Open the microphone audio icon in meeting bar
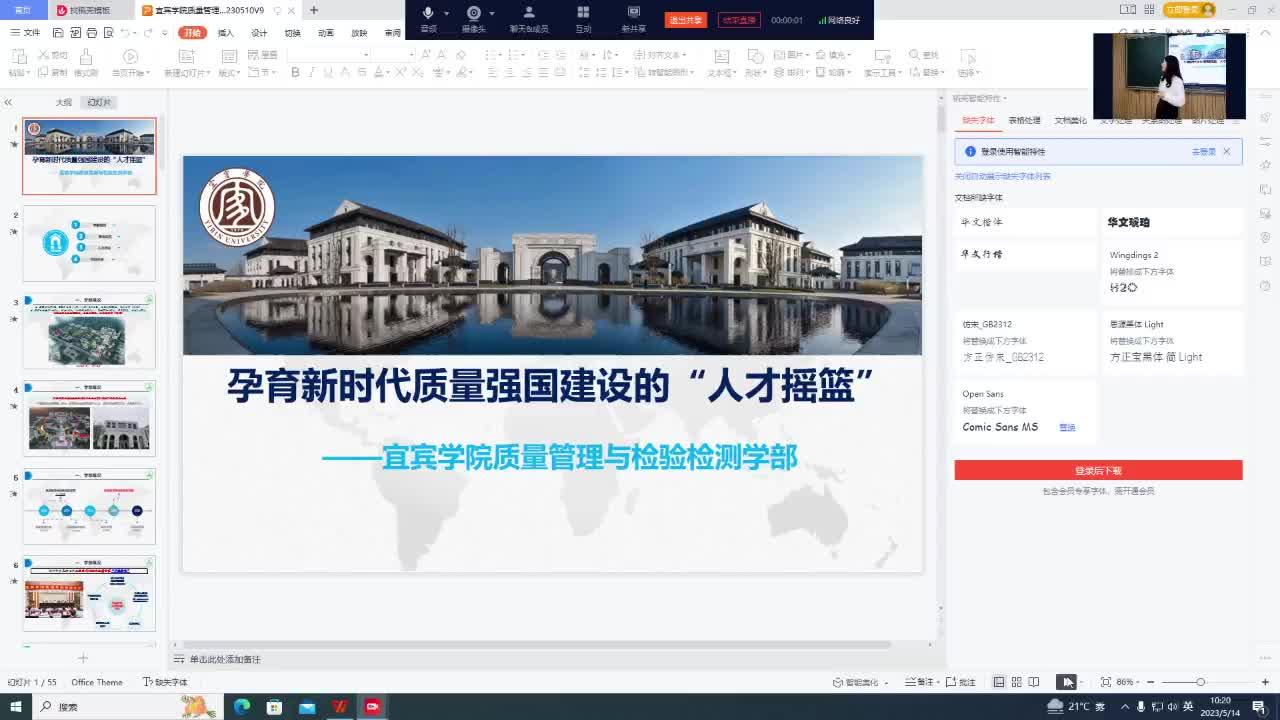1280x720 pixels. [x=428, y=14]
